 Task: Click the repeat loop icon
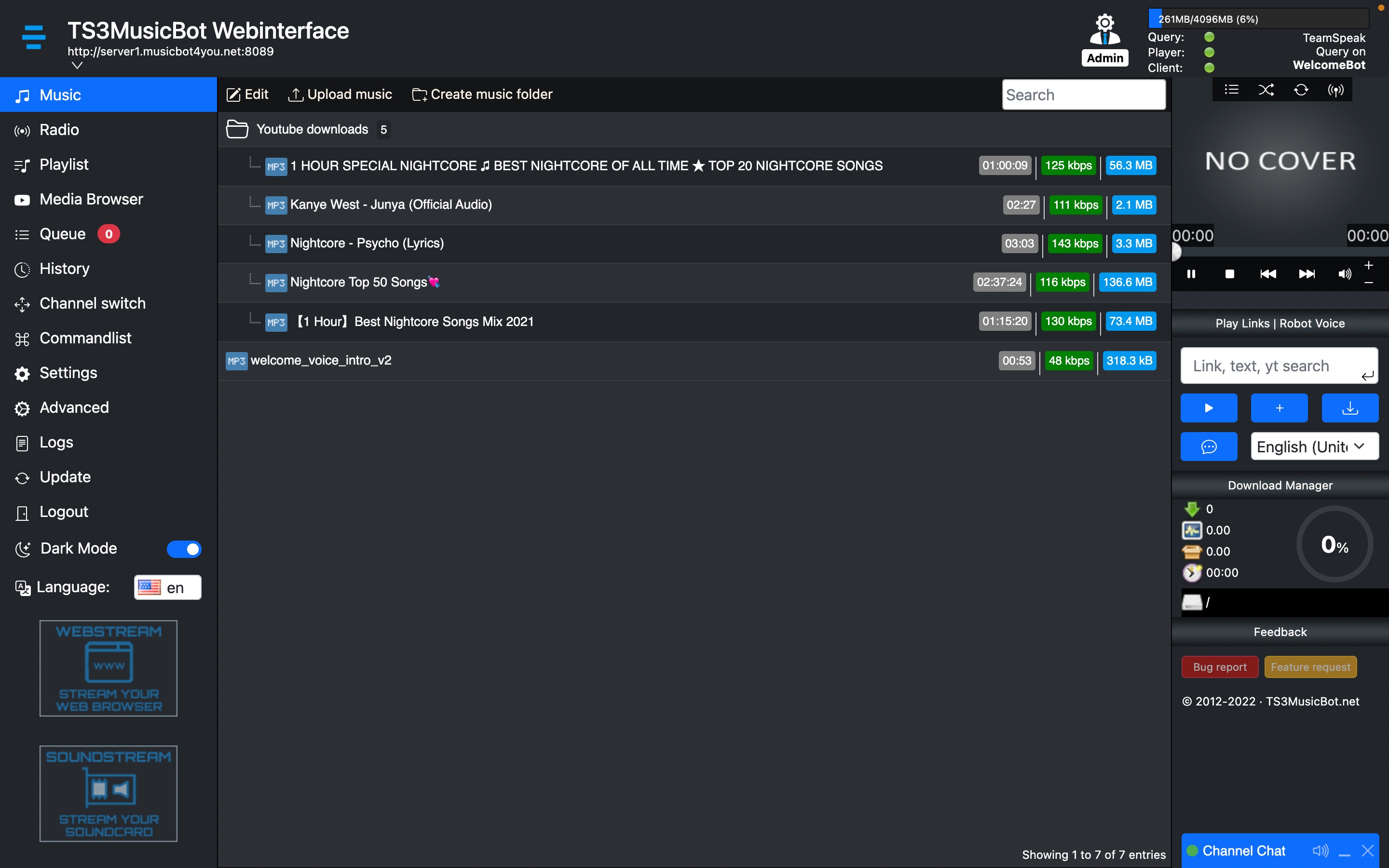pos(1301,90)
